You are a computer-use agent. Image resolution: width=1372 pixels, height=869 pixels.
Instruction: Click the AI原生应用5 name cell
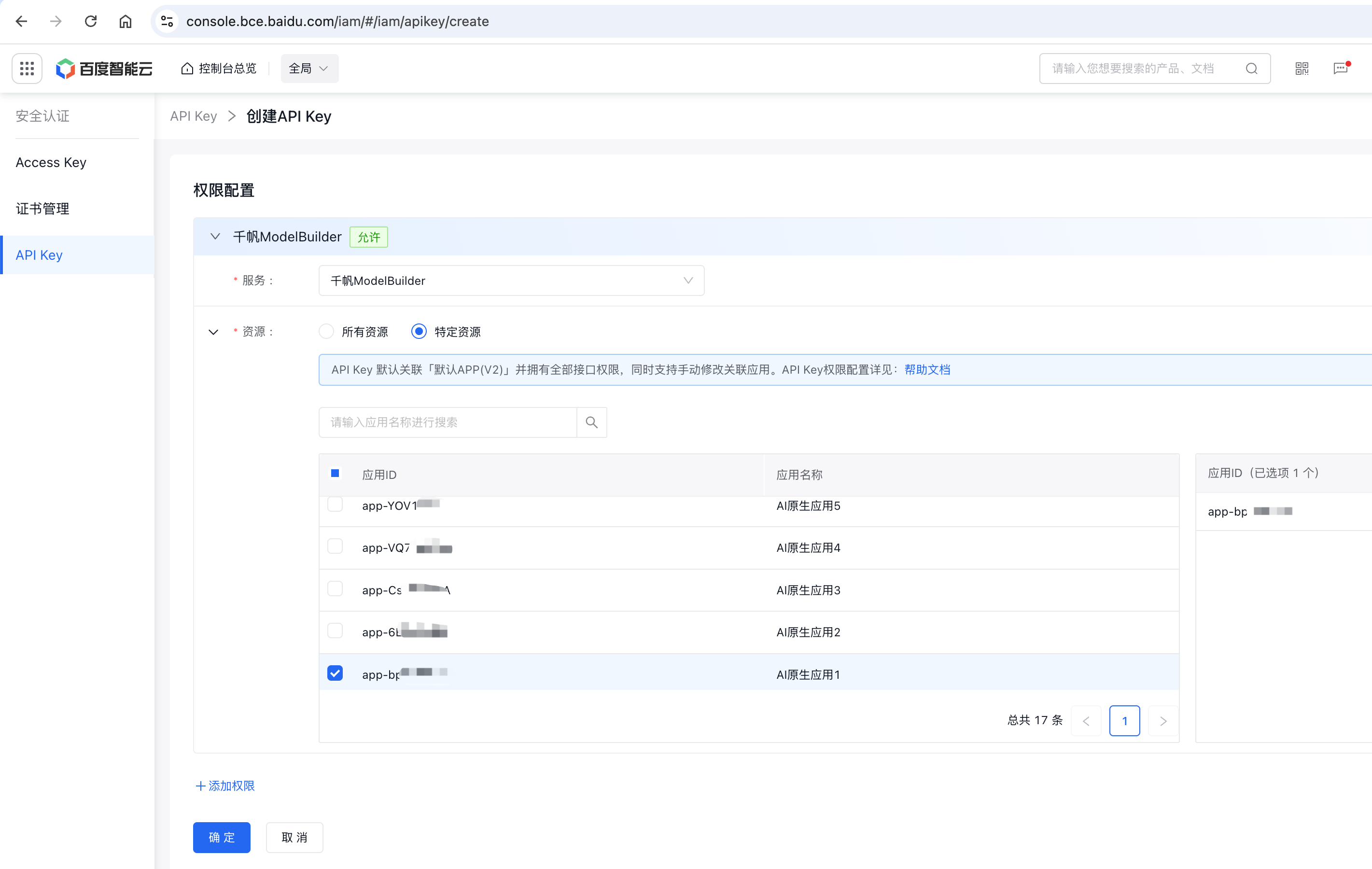pos(808,505)
